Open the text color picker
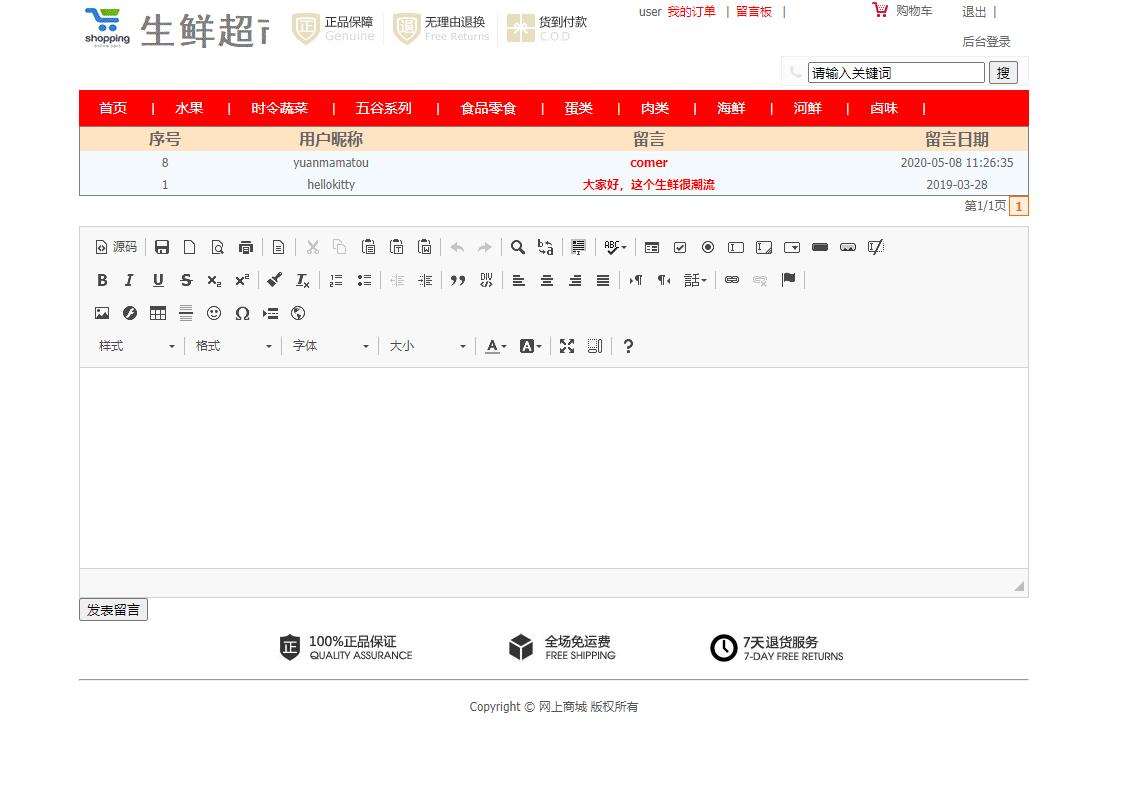Viewport: 1122px width, 796px height. coord(492,346)
